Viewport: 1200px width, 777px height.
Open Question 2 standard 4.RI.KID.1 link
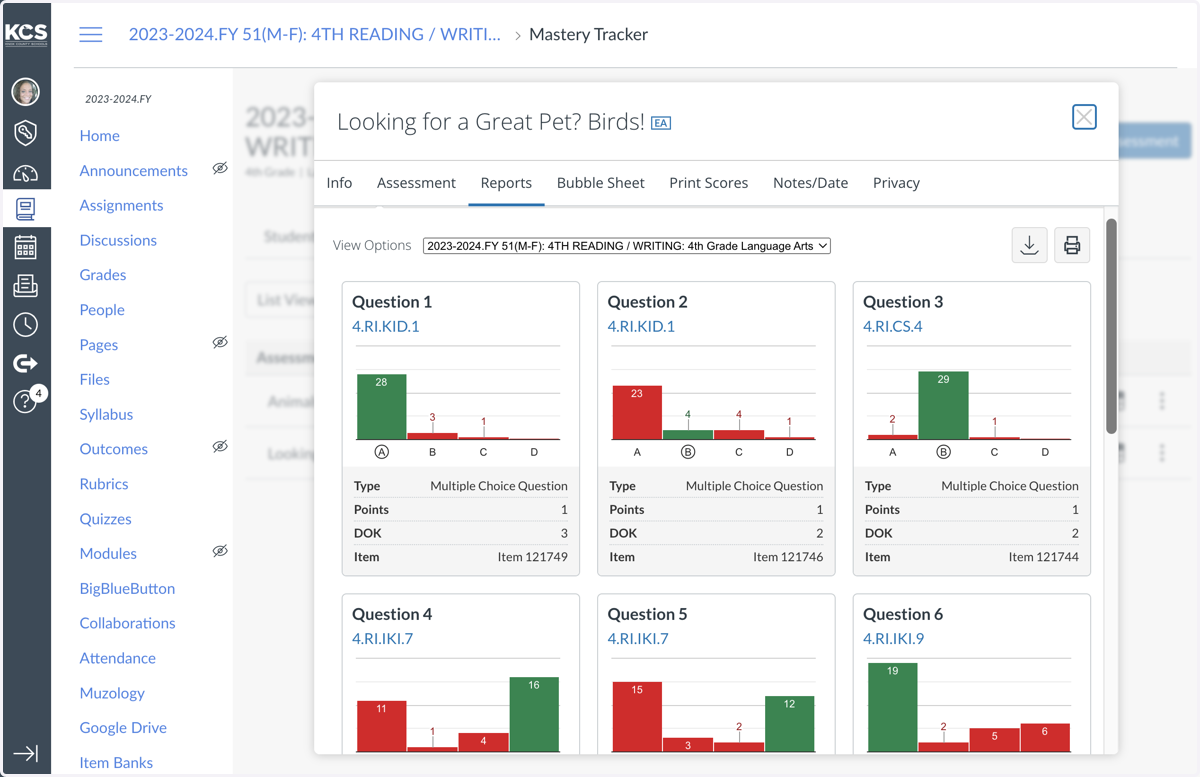tap(641, 326)
